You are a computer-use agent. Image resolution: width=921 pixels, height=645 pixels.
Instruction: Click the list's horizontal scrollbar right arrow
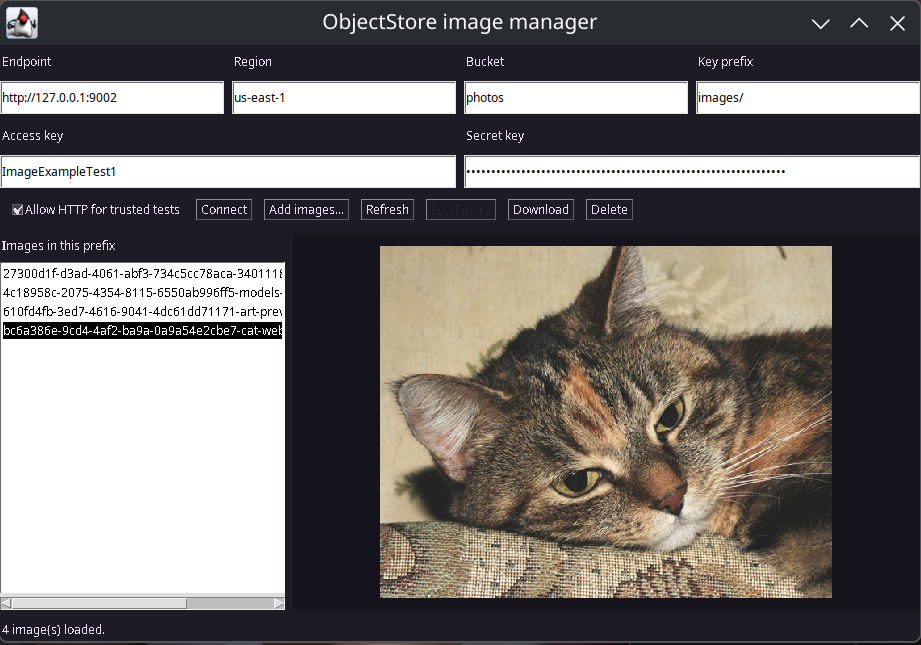(x=279, y=603)
